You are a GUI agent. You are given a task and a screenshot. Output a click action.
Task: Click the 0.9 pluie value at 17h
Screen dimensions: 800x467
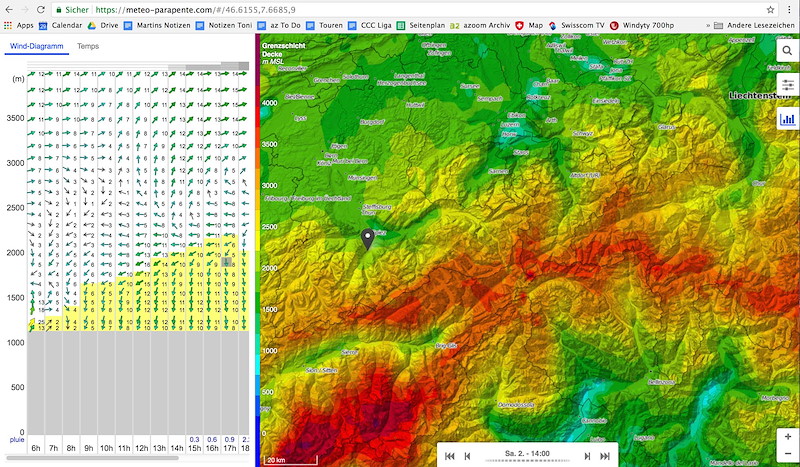[x=230, y=439]
